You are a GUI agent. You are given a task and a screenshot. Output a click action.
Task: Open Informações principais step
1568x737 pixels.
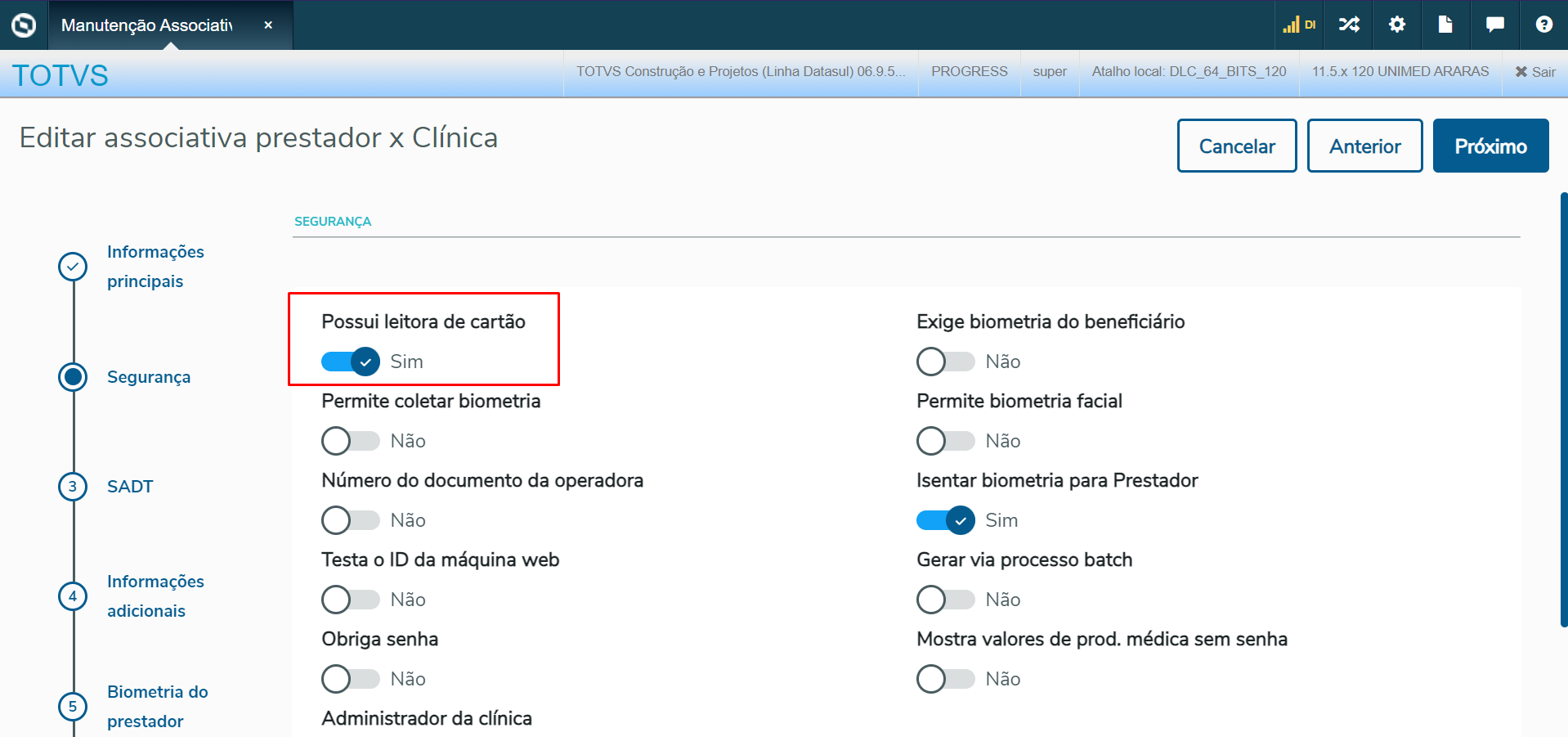155,267
